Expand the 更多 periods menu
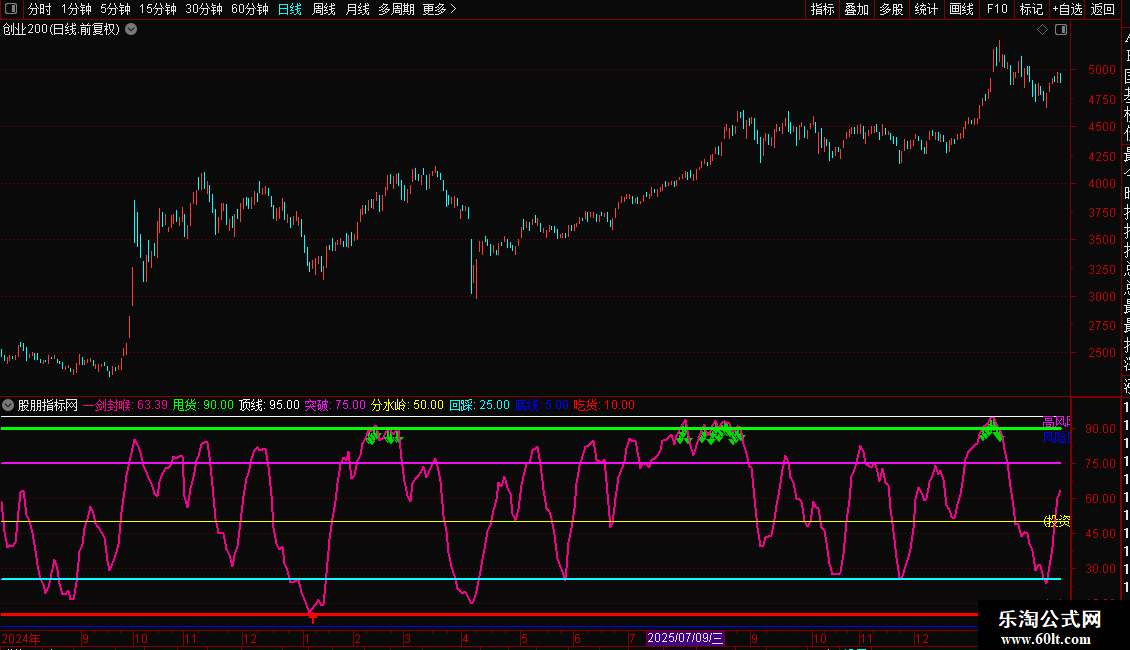1130x650 pixels. pyautogui.click(x=440, y=9)
